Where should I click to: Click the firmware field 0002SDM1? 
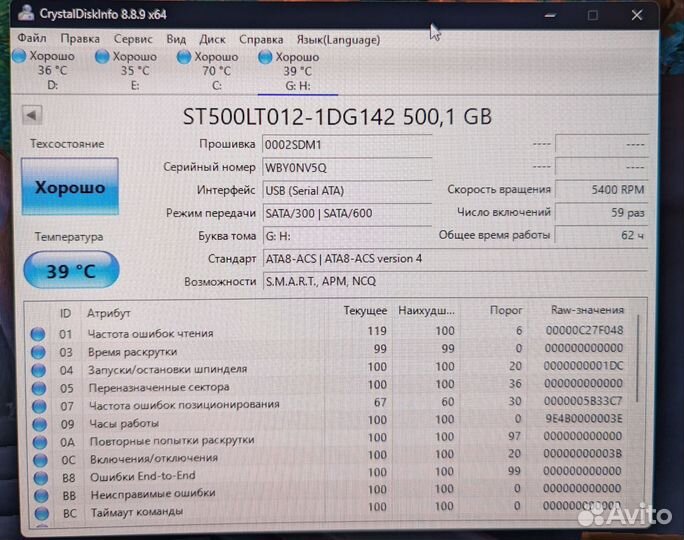347,144
